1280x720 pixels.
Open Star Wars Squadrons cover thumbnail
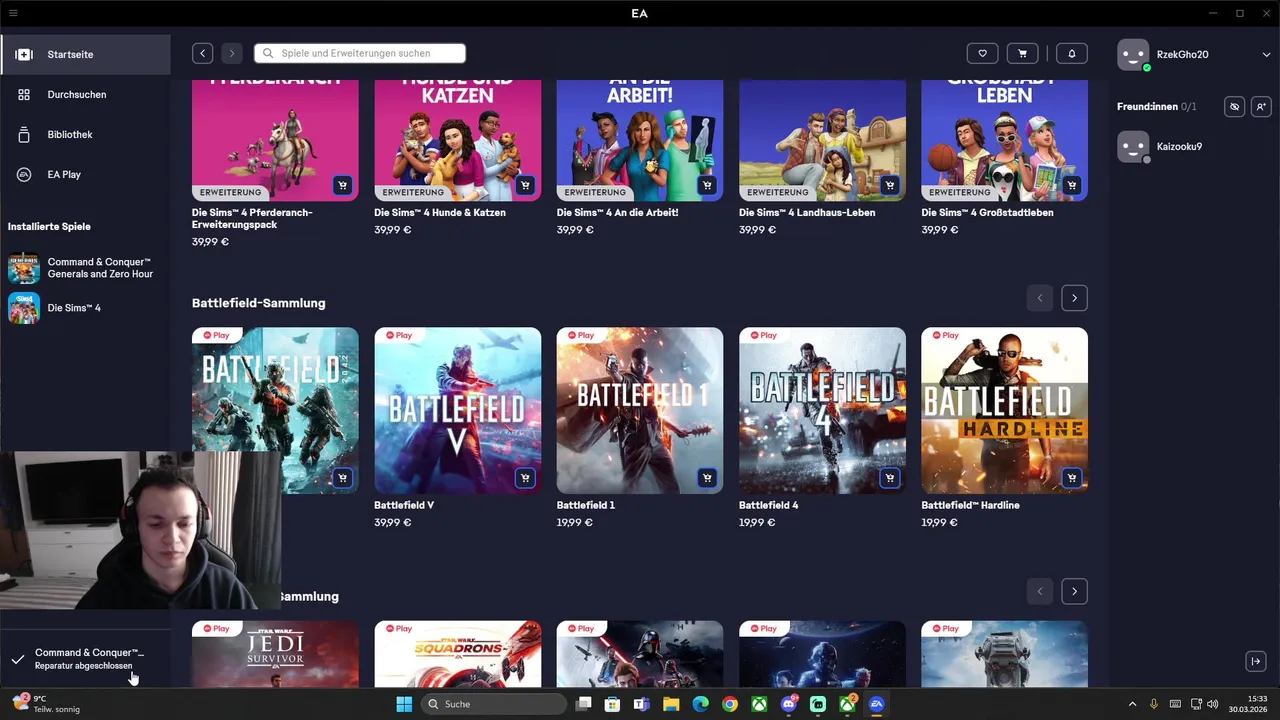click(x=458, y=654)
